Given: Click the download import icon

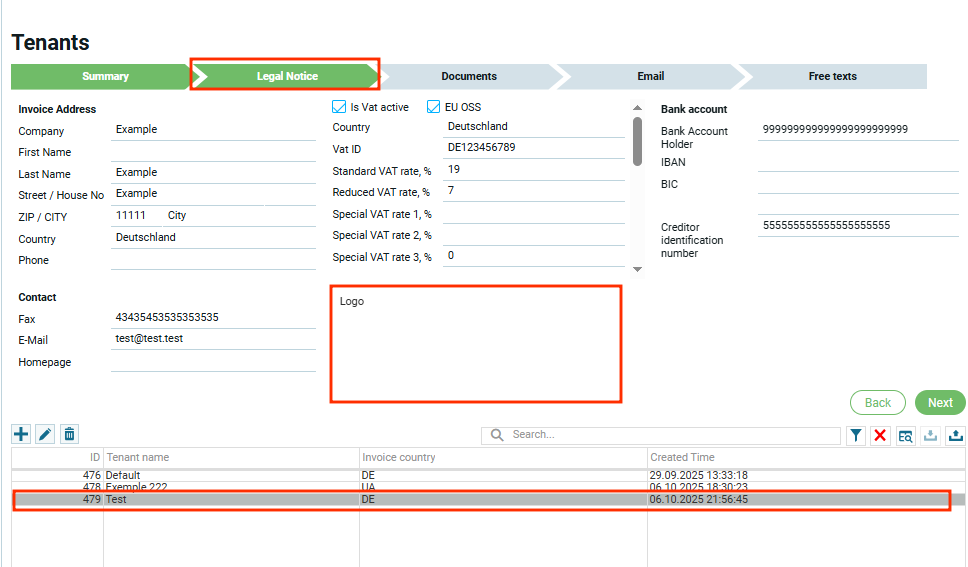Looking at the screenshot, I should pos(931,435).
